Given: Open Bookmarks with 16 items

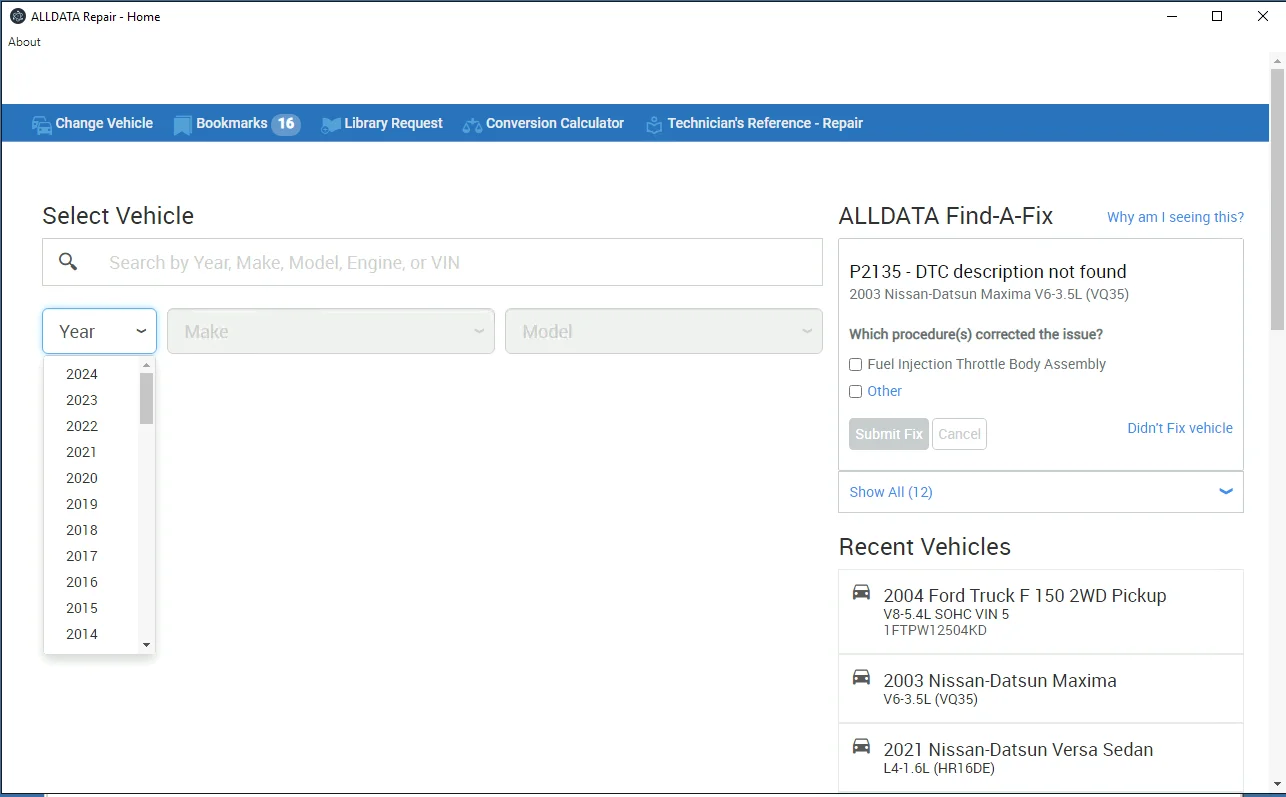Looking at the screenshot, I should [x=237, y=124].
